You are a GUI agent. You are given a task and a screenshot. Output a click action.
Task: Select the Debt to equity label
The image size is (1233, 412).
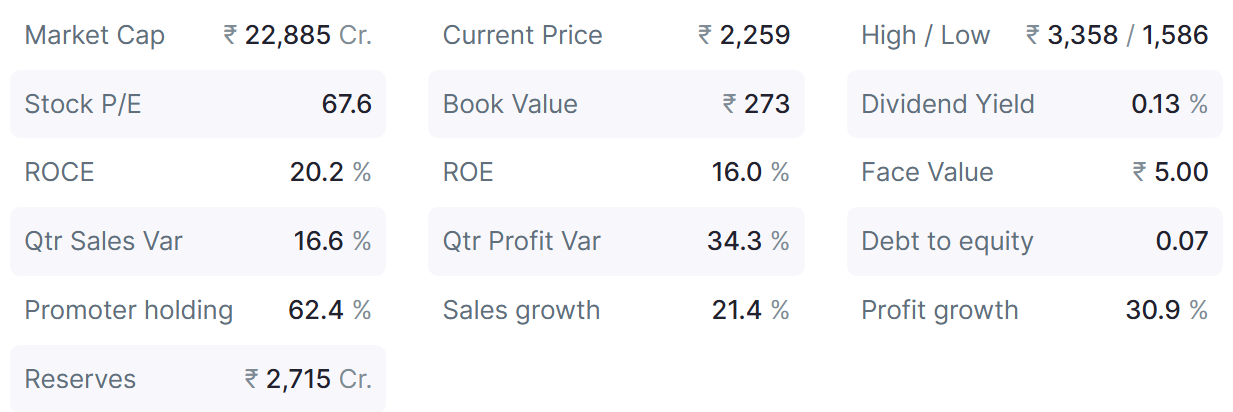click(947, 241)
